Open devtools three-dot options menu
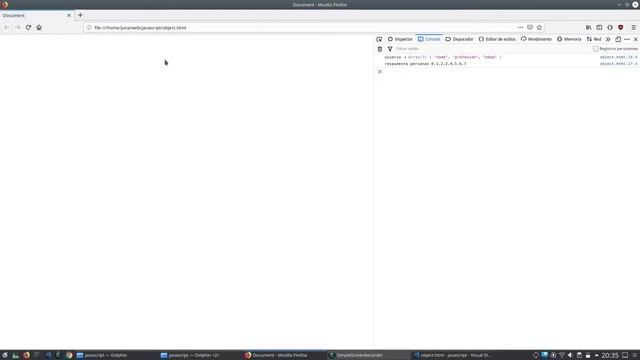The image size is (640, 360). (x=627, y=39)
